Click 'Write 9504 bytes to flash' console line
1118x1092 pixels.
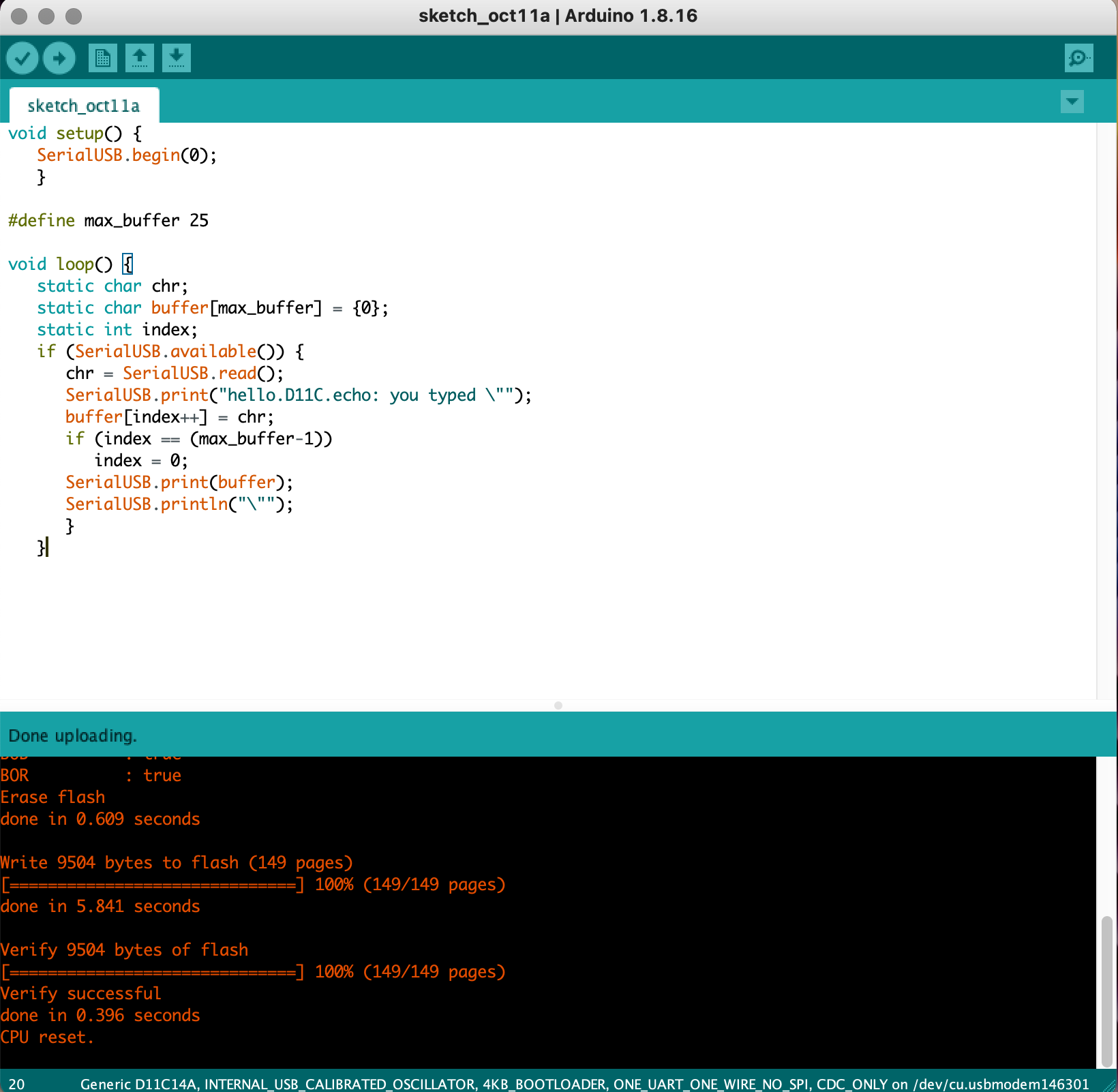coord(177,862)
